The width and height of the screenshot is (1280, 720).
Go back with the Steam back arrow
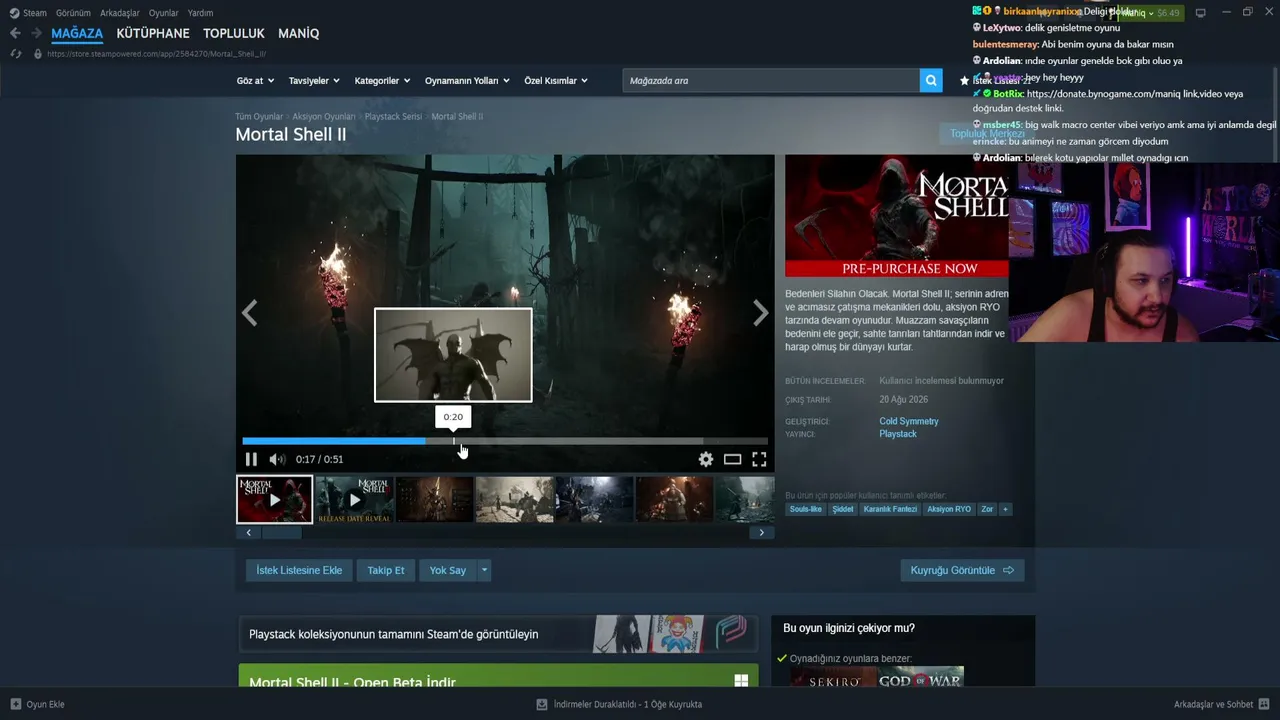tap(15, 33)
